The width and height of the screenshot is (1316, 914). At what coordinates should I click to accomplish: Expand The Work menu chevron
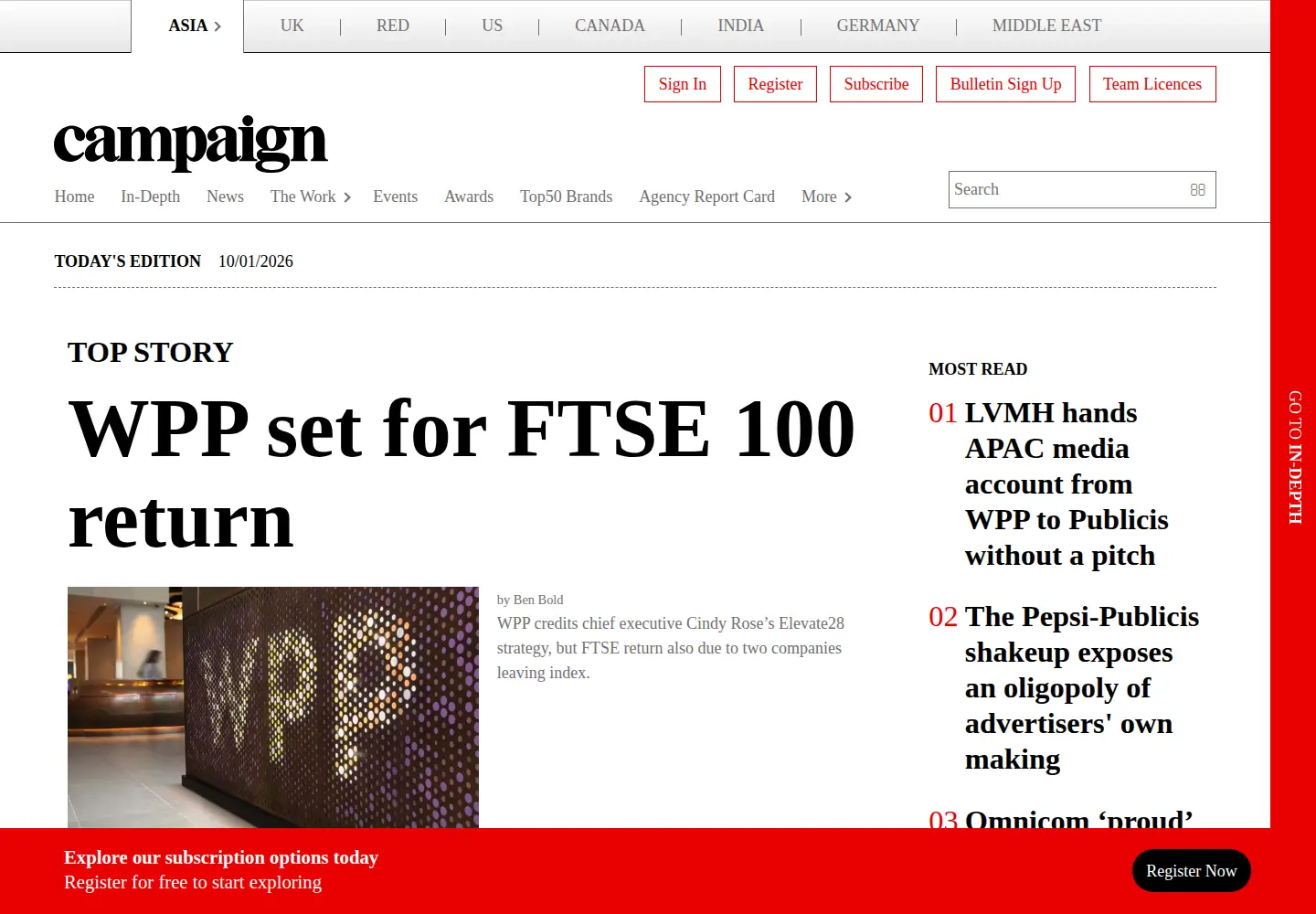coord(347,197)
